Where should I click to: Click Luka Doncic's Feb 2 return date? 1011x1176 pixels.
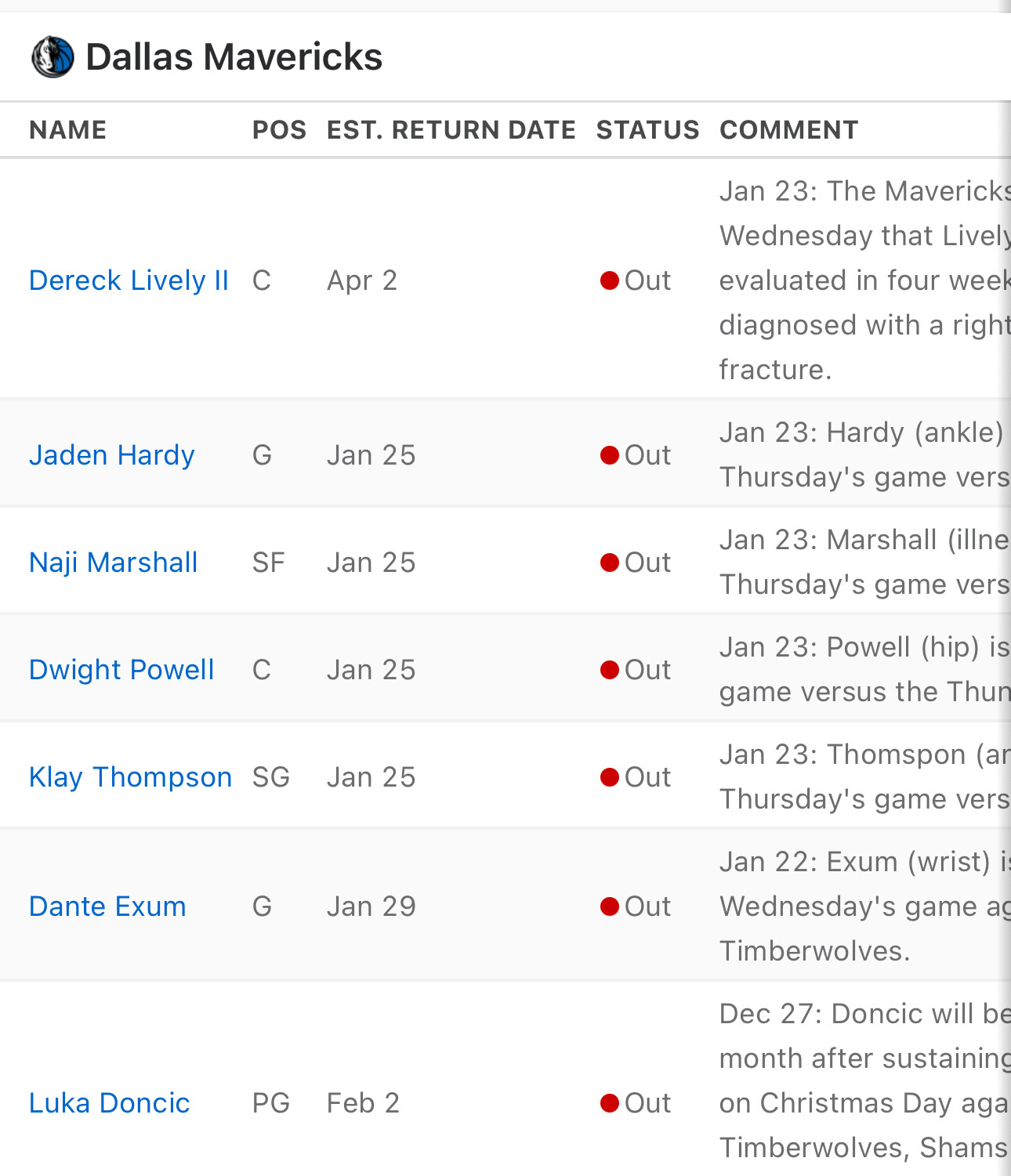363,1103
